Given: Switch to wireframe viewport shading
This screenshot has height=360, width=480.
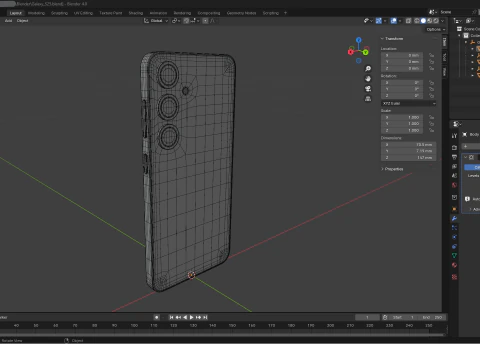Looking at the screenshot, I should coord(417,21).
